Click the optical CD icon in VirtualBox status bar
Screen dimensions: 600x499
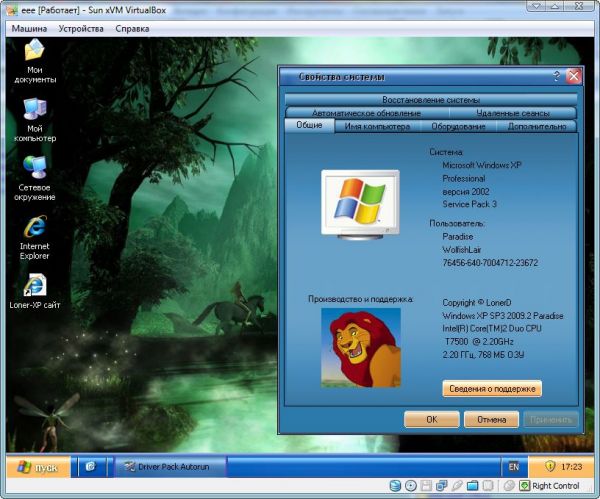click(x=411, y=486)
